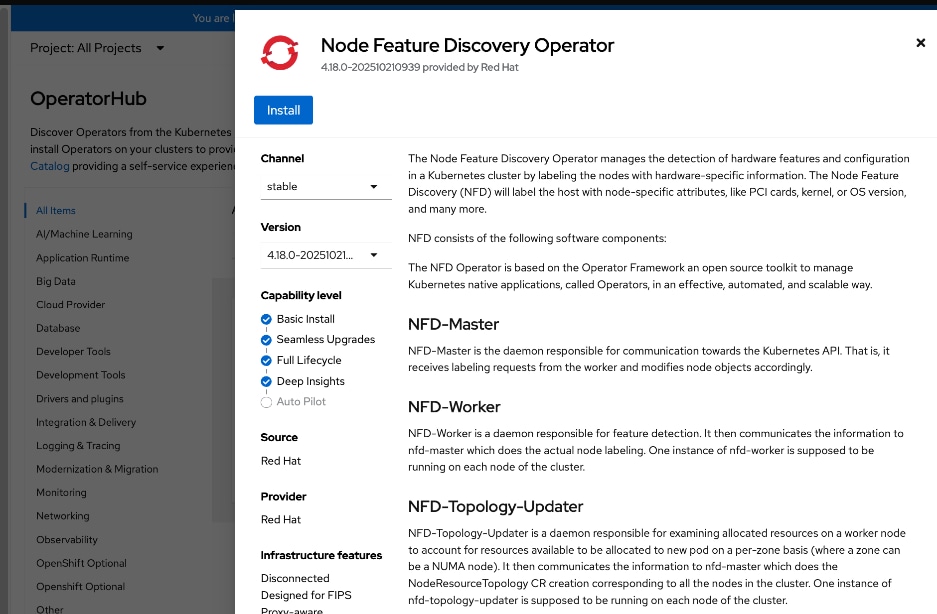Click the Disconnected infrastructure feature
This screenshot has height=614, width=937.
(295, 578)
